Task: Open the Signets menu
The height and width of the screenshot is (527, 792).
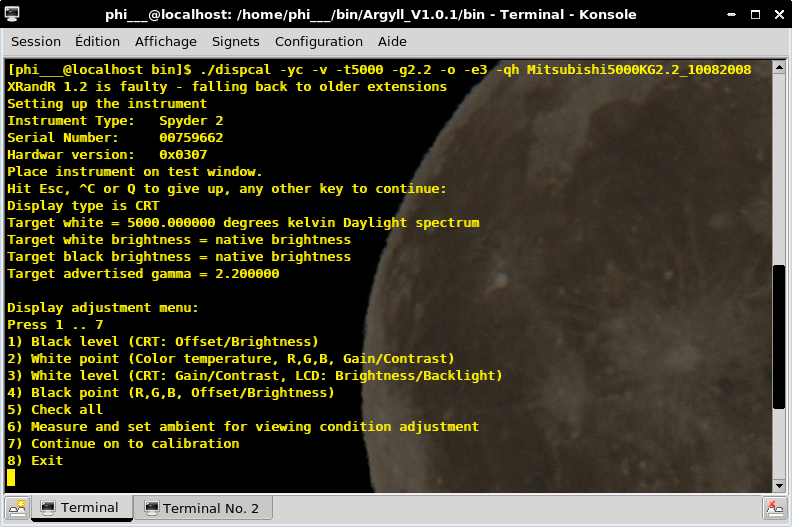Action: [x=235, y=41]
